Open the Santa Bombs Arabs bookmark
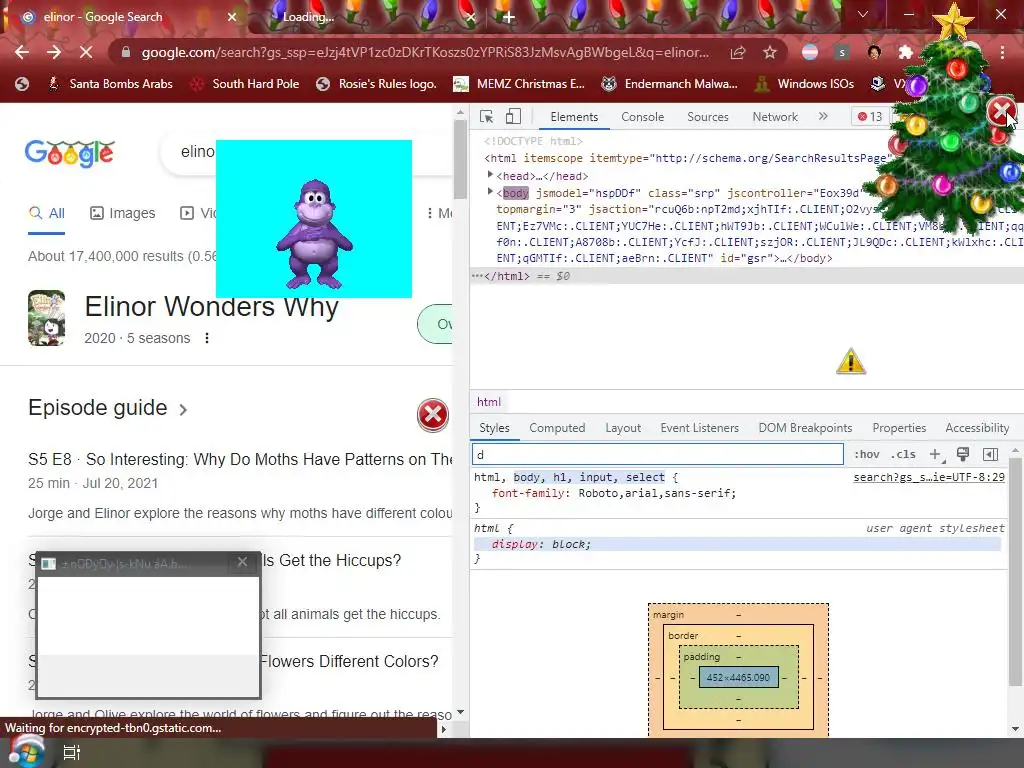The height and width of the screenshot is (768, 1024). (x=110, y=84)
